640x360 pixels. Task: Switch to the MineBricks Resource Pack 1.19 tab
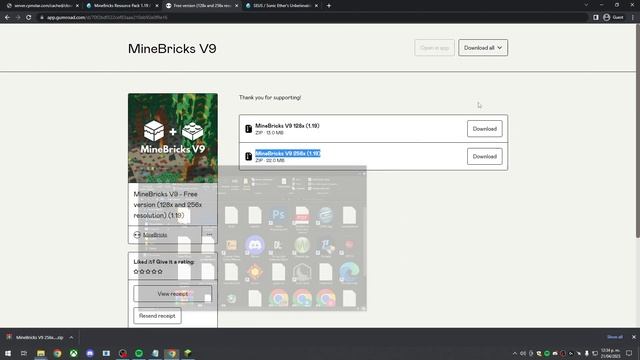[x=121, y=6]
